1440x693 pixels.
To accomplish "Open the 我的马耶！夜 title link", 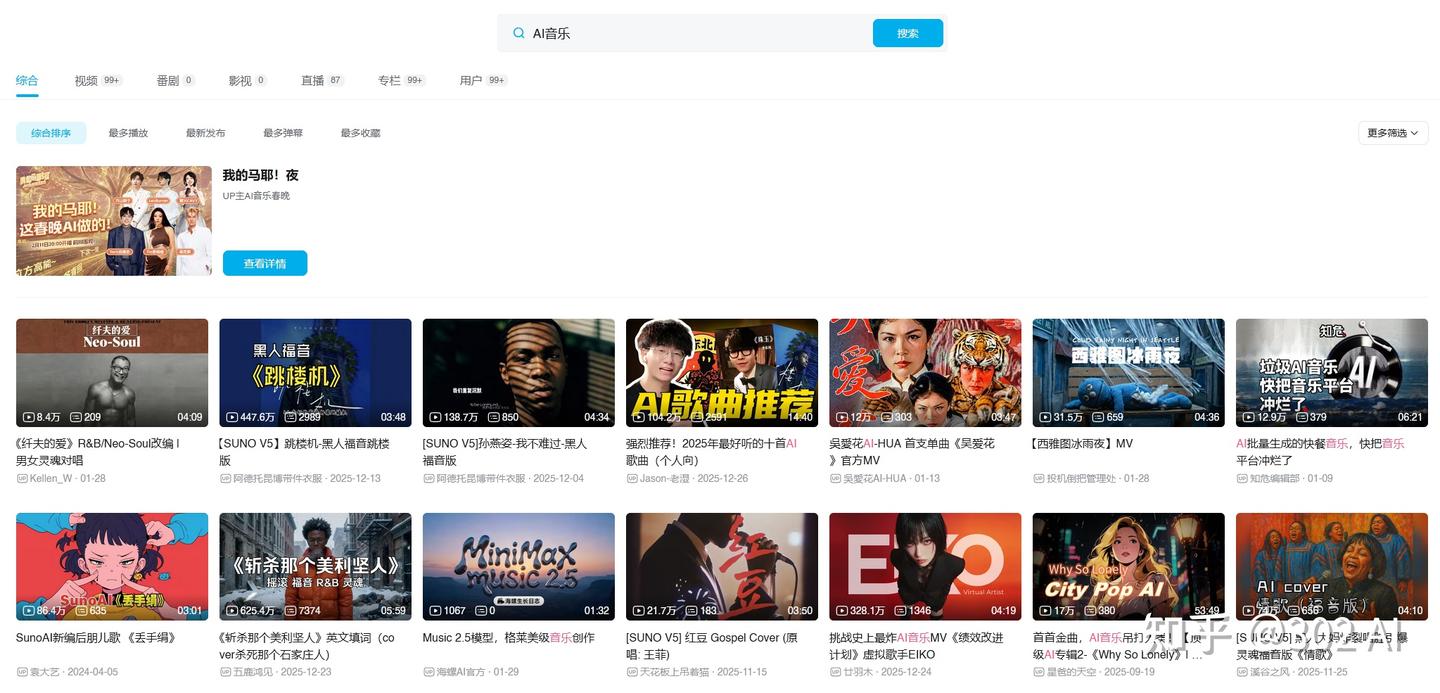I will click(x=260, y=175).
